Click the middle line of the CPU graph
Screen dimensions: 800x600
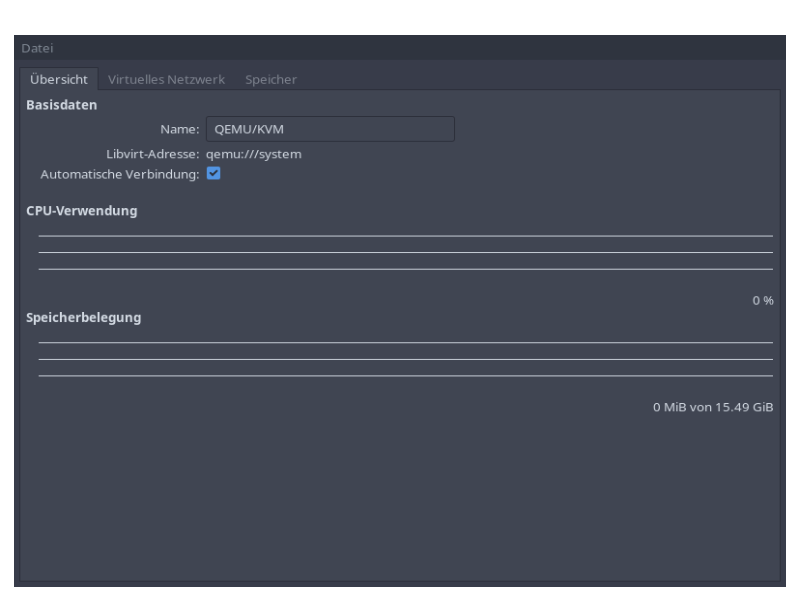(405, 252)
